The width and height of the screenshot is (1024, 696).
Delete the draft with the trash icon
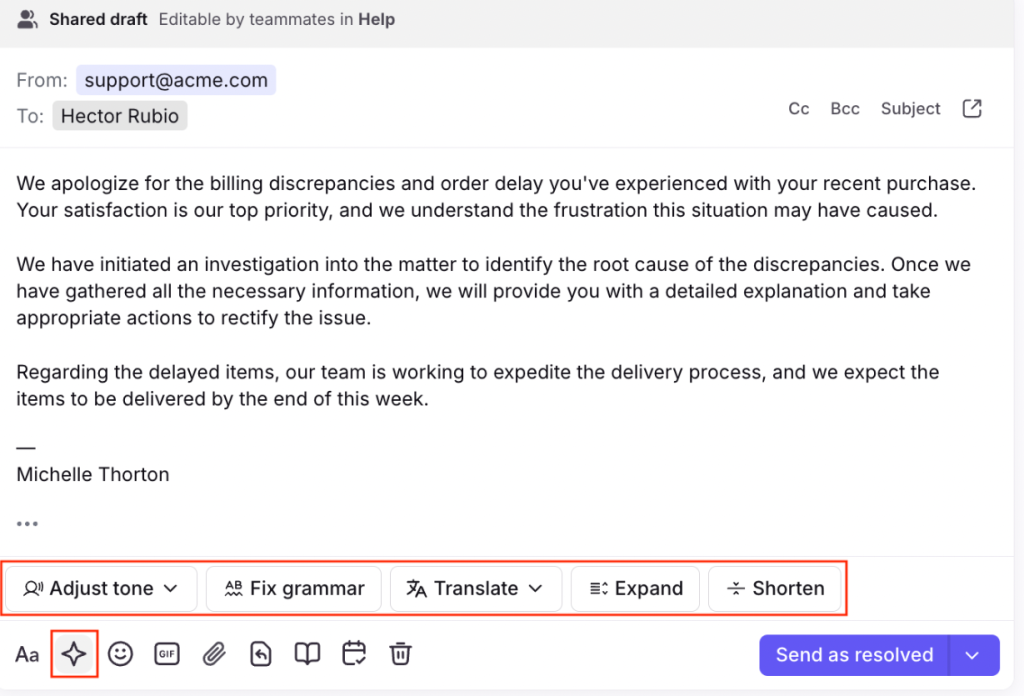tap(400, 654)
